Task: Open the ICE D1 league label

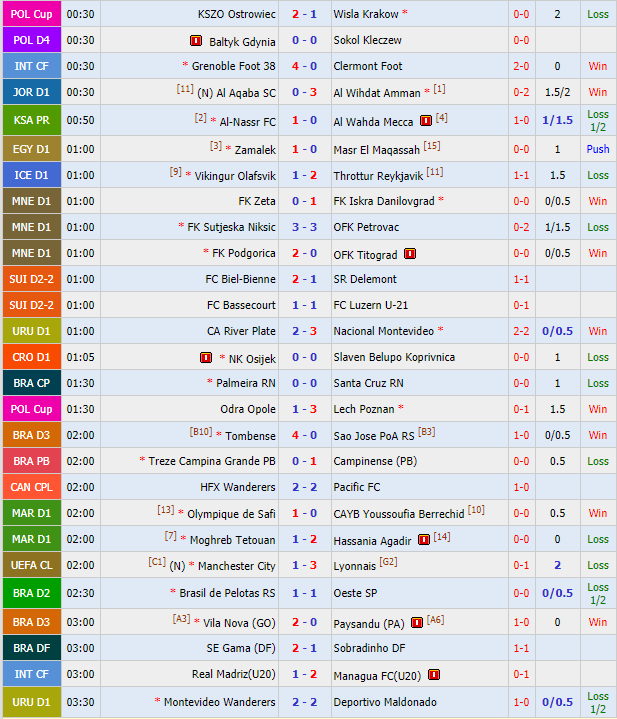Action: [32, 175]
